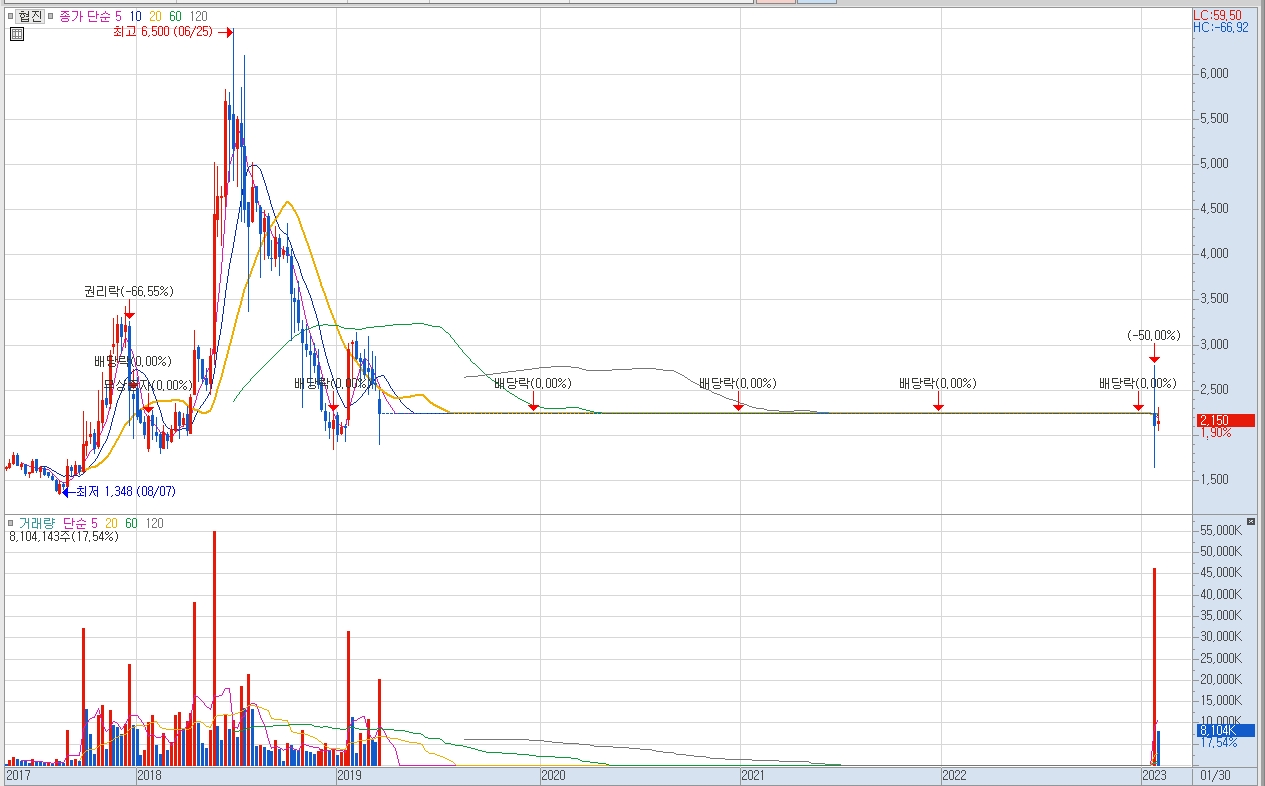Viewport: 1265px width, 786px height.
Task: Toggle the square marker before 거래량
Action: tap(12, 523)
